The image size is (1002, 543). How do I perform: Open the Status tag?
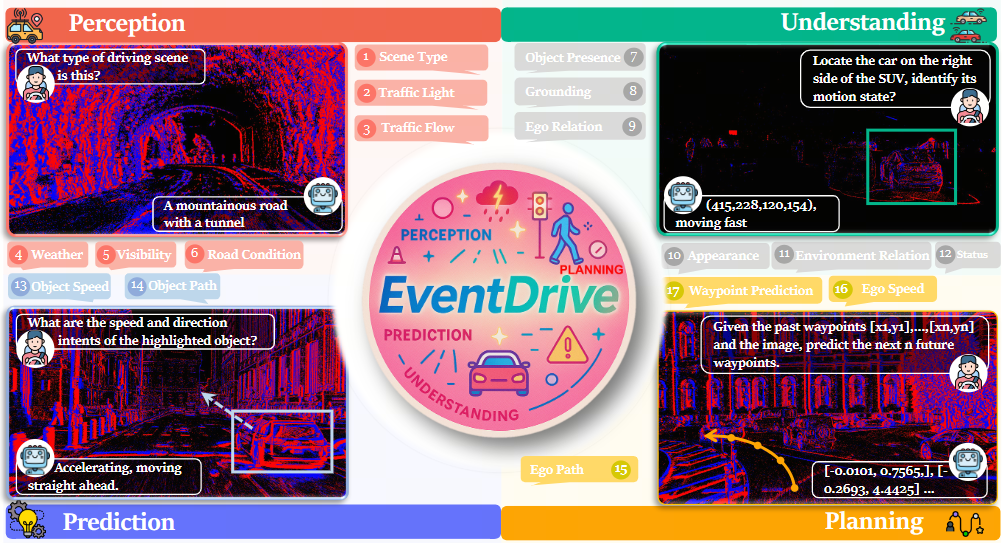click(x=967, y=255)
